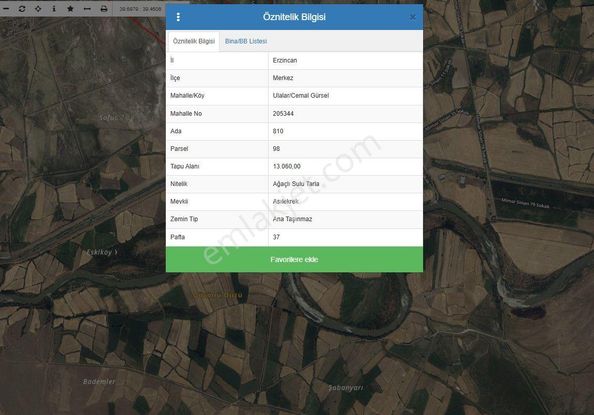Screen dimensions: 594x415
Task: Open the three-dot menu in dialog header
Action: click(178, 17)
